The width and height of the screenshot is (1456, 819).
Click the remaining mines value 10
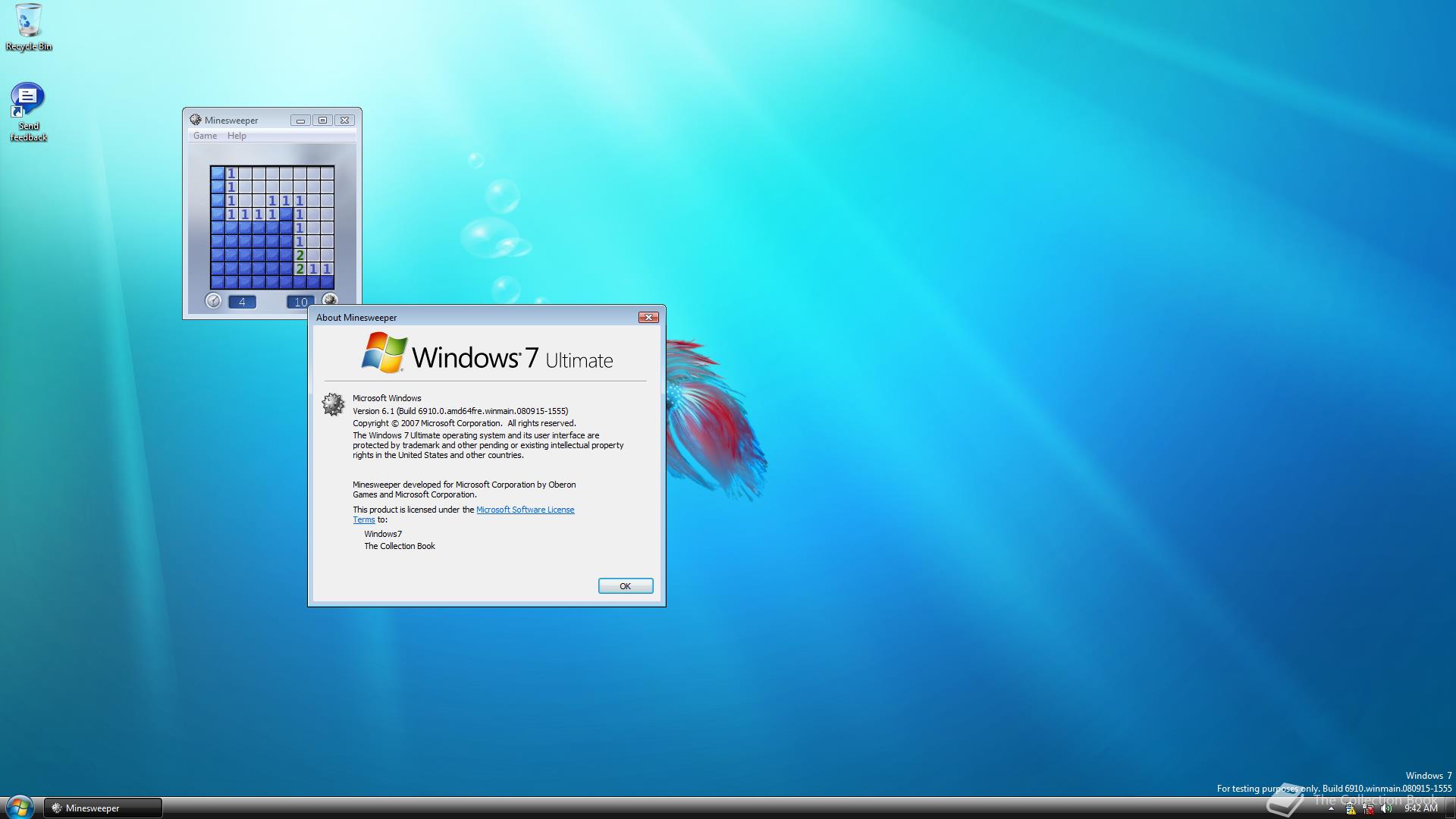[x=300, y=302]
